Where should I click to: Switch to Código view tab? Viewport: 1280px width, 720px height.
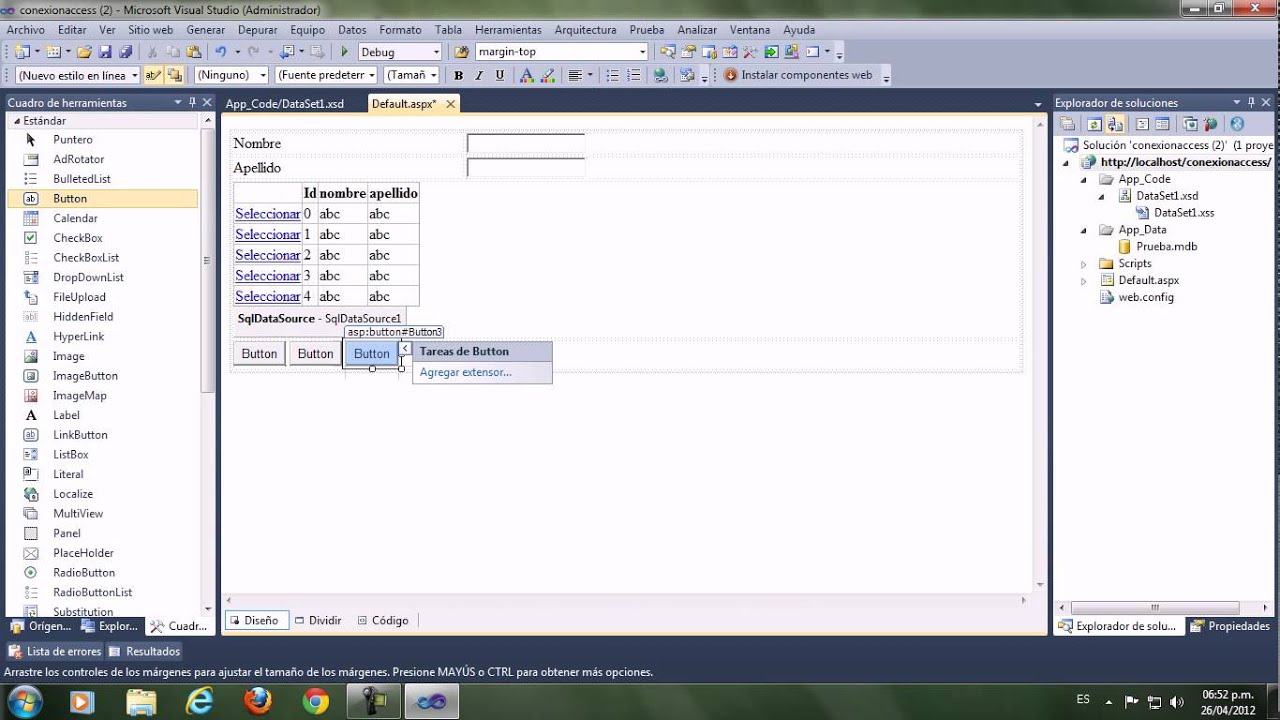pyautogui.click(x=383, y=620)
